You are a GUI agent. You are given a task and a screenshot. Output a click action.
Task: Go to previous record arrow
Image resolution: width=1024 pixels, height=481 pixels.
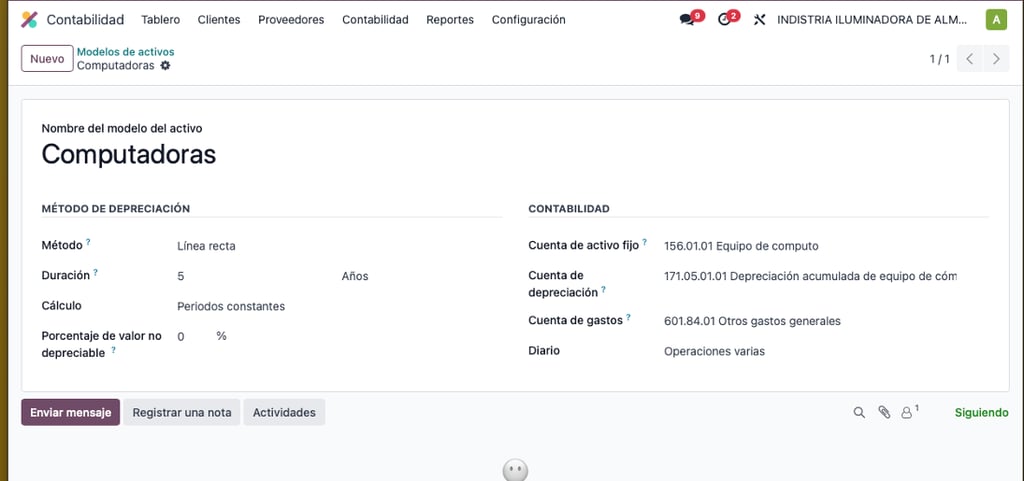tap(970, 59)
